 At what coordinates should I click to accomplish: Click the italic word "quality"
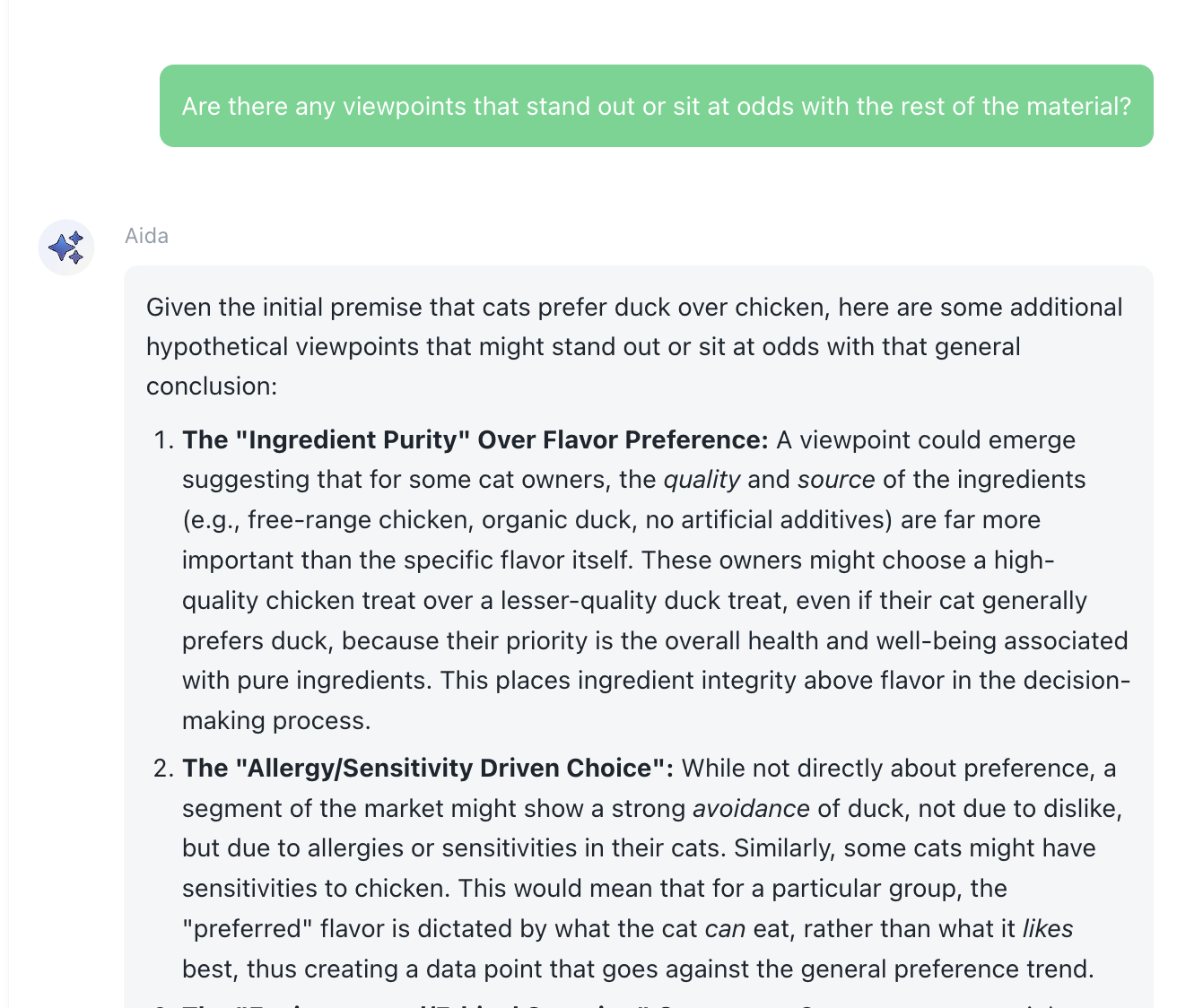pyautogui.click(x=702, y=480)
